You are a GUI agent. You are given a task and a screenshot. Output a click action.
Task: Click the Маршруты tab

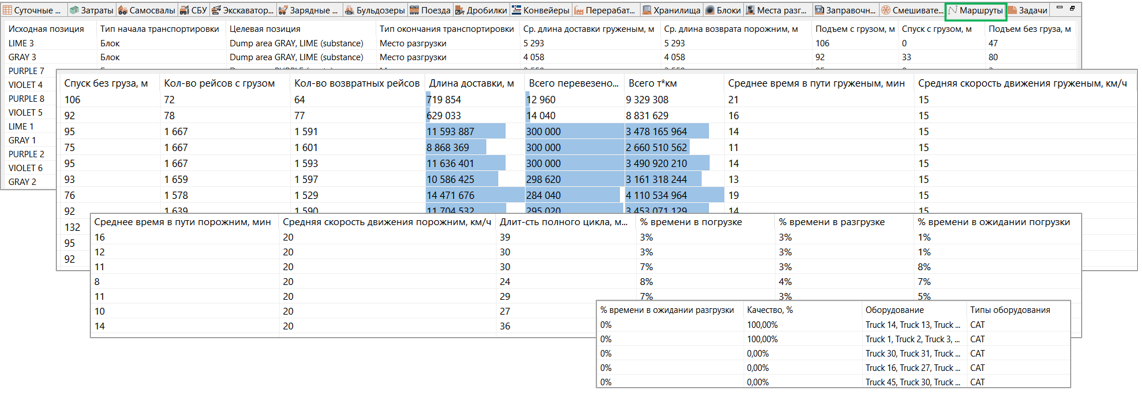976,11
